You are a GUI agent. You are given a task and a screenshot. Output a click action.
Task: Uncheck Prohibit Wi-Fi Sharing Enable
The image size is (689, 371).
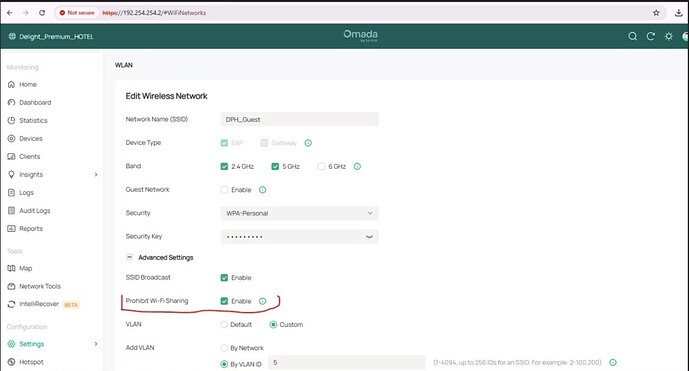(224, 301)
